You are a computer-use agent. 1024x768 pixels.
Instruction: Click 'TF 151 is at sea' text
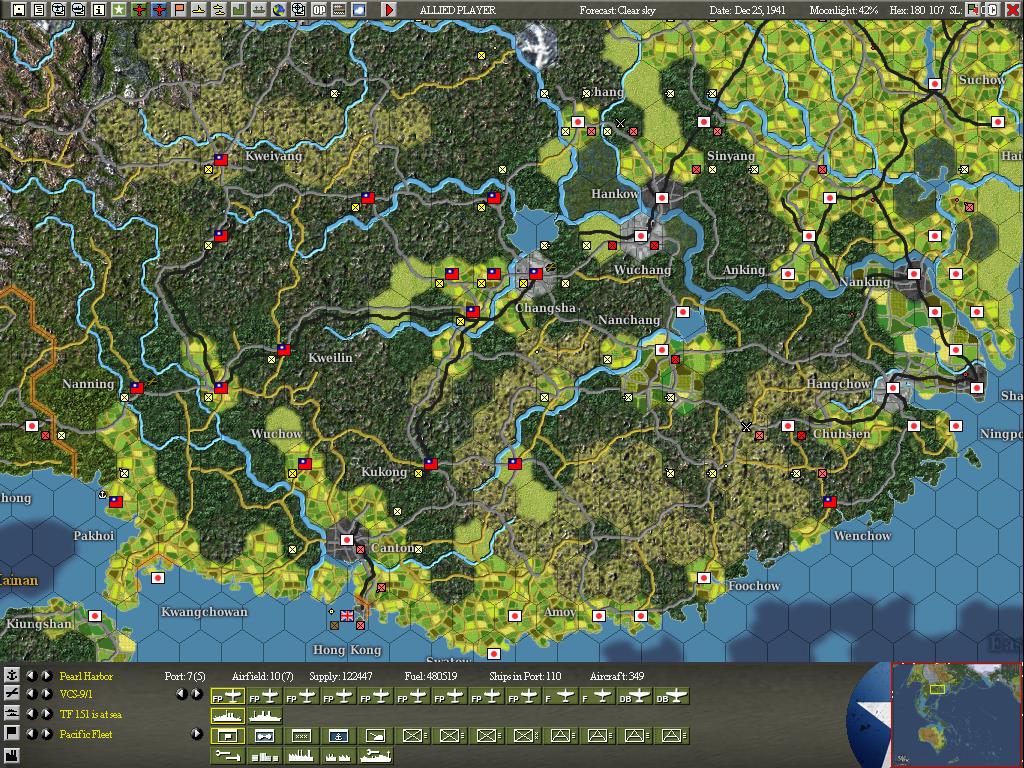(x=91, y=714)
